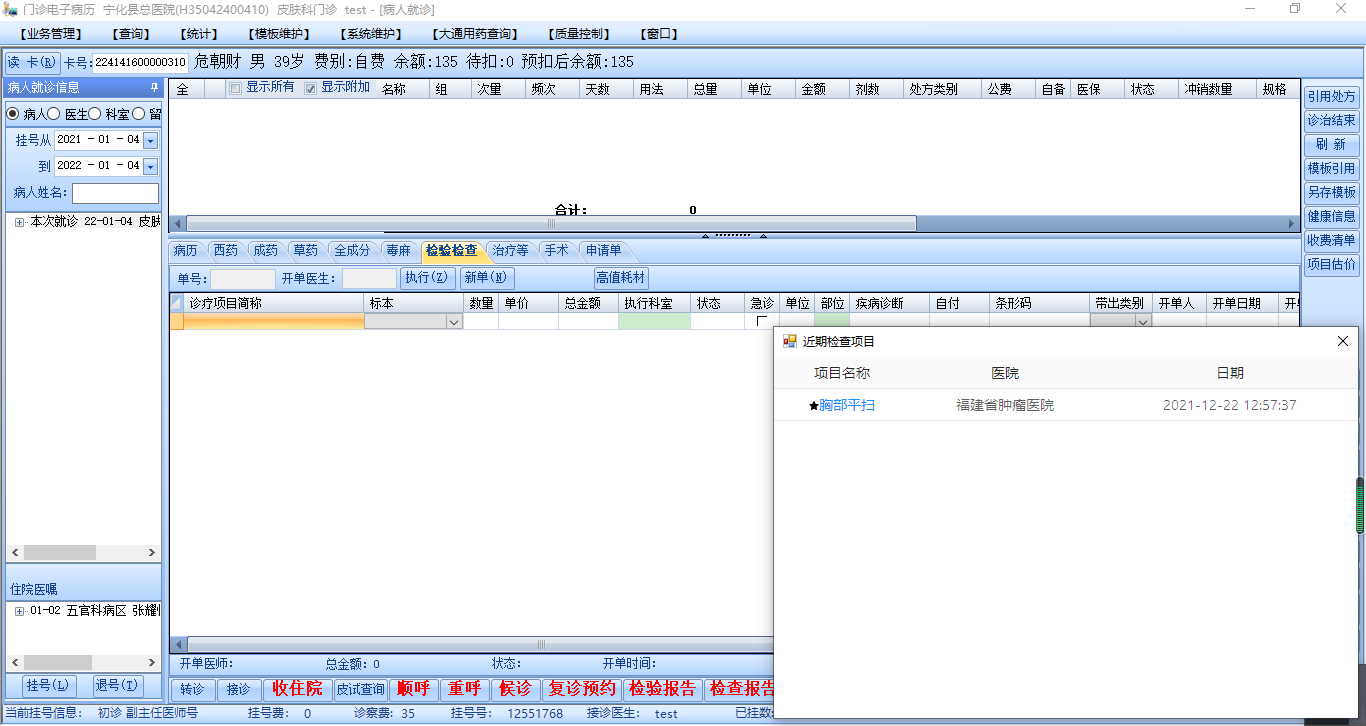
Task: Expand the 本次就诊 tree node
Action: point(19,222)
